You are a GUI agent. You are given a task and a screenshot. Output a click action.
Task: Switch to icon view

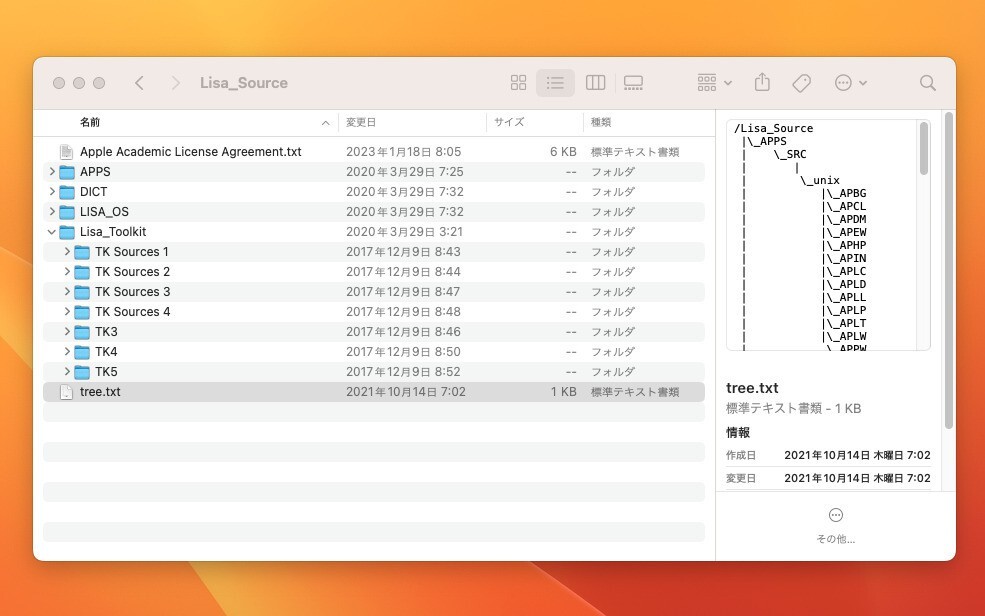point(518,82)
